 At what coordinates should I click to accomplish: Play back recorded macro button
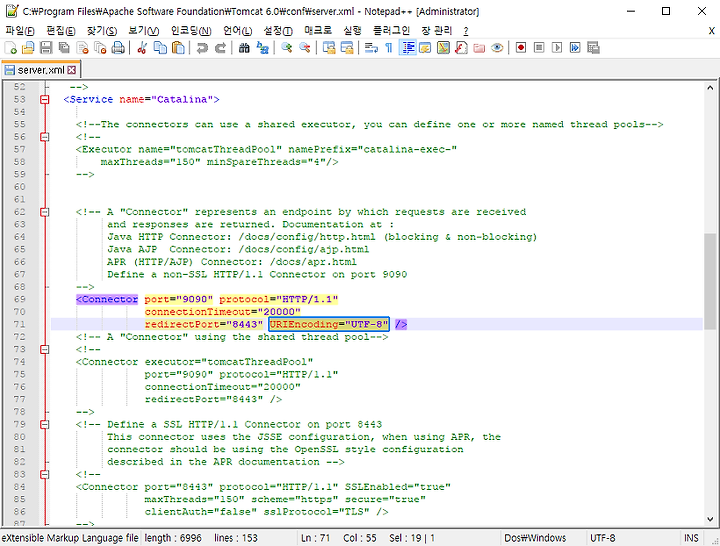tap(557, 47)
